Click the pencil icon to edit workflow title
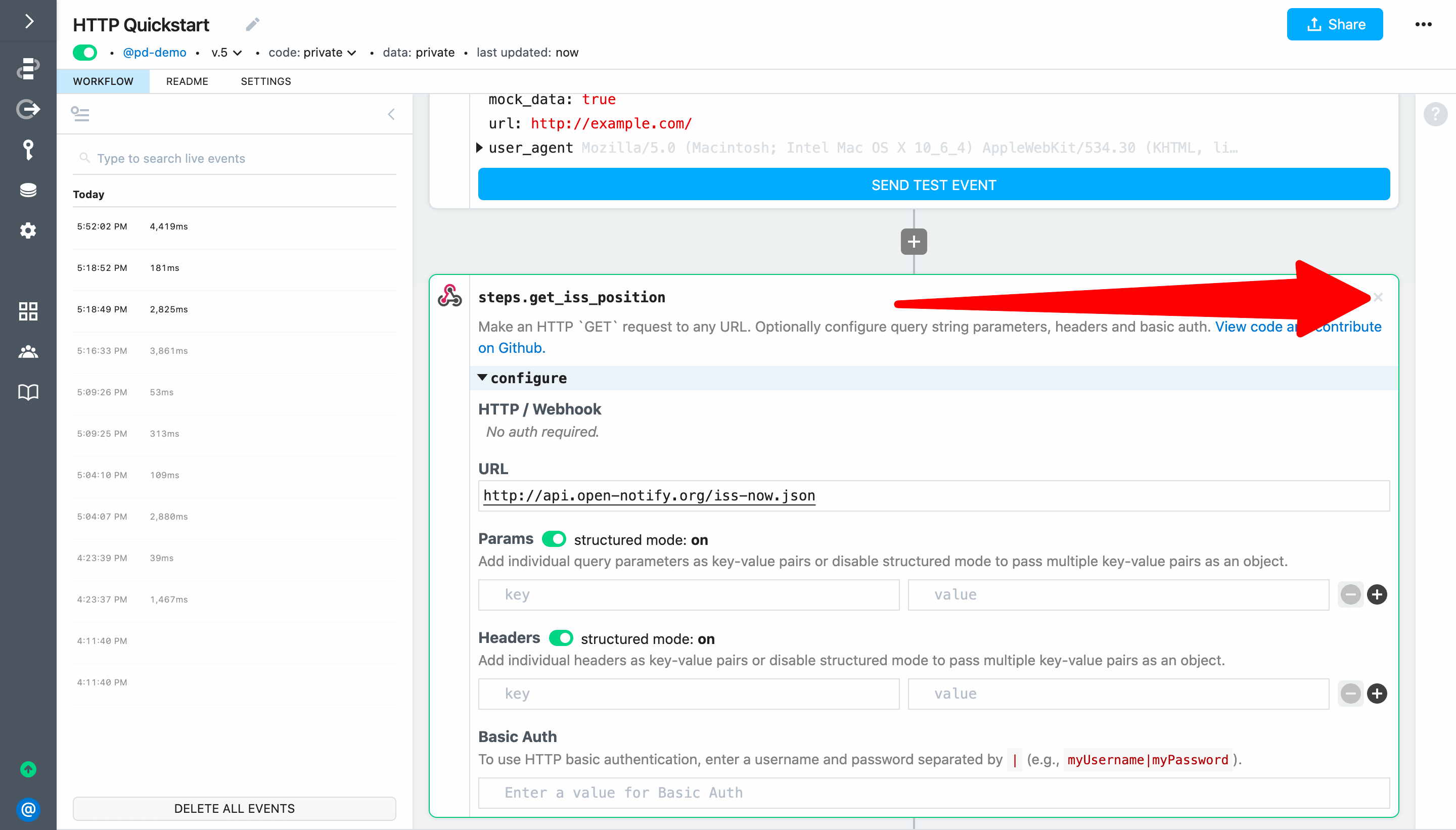The height and width of the screenshot is (830, 1456). click(253, 24)
